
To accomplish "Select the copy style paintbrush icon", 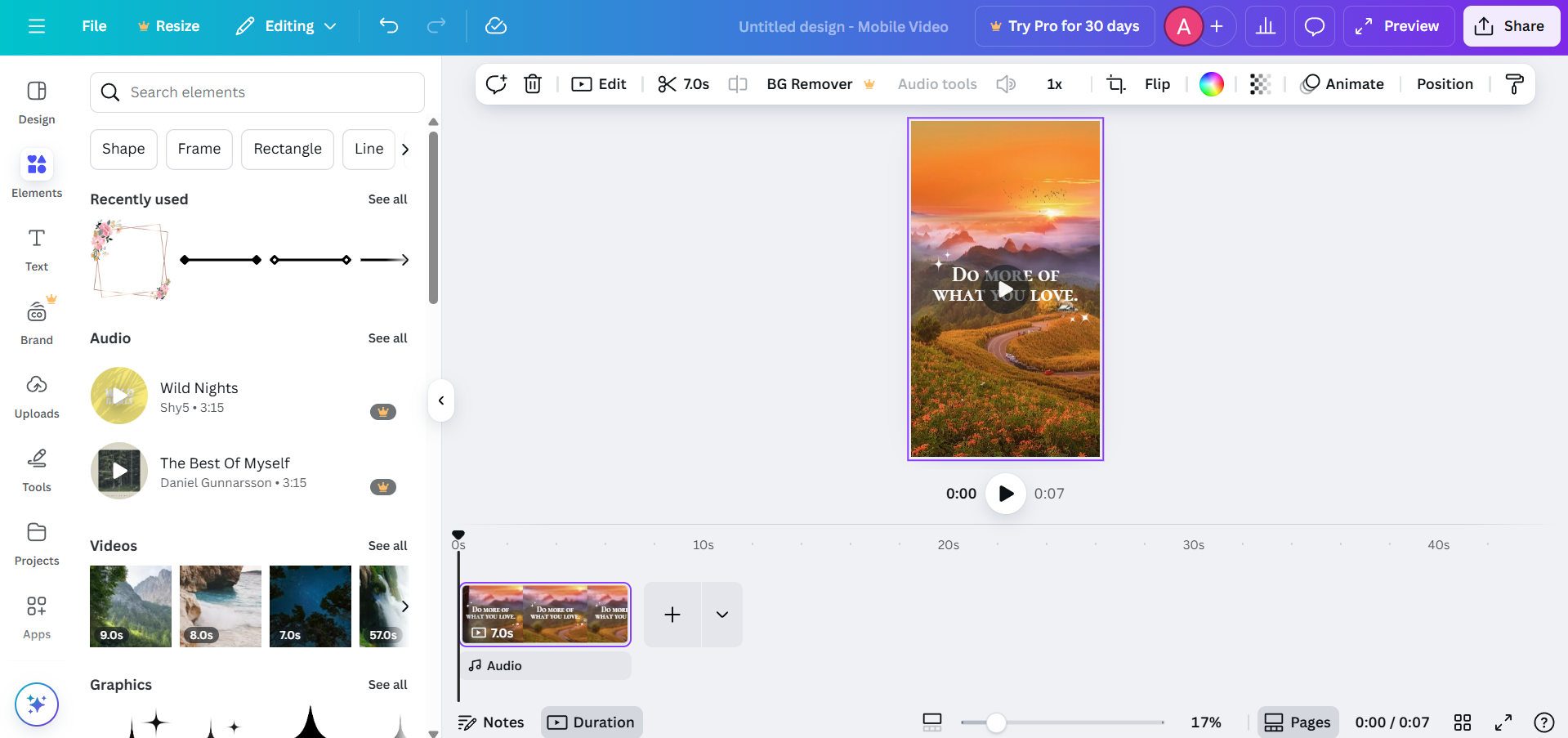I will pyautogui.click(x=1516, y=83).
